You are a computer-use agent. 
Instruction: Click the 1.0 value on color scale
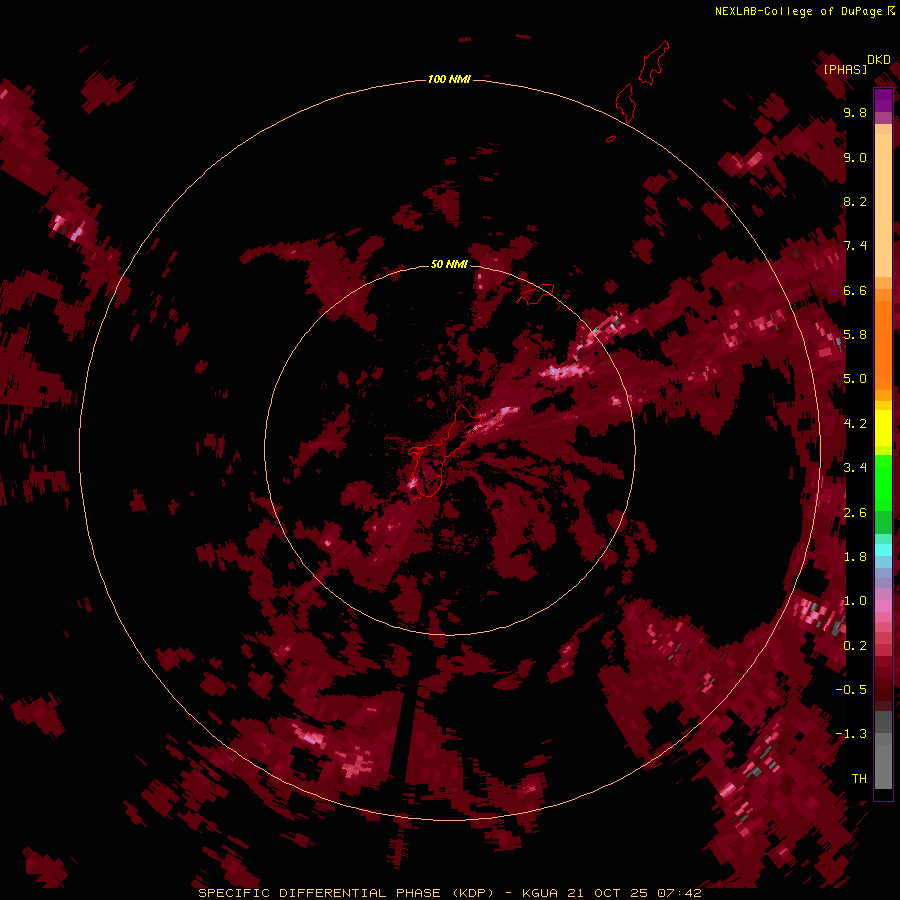[855, 601]
